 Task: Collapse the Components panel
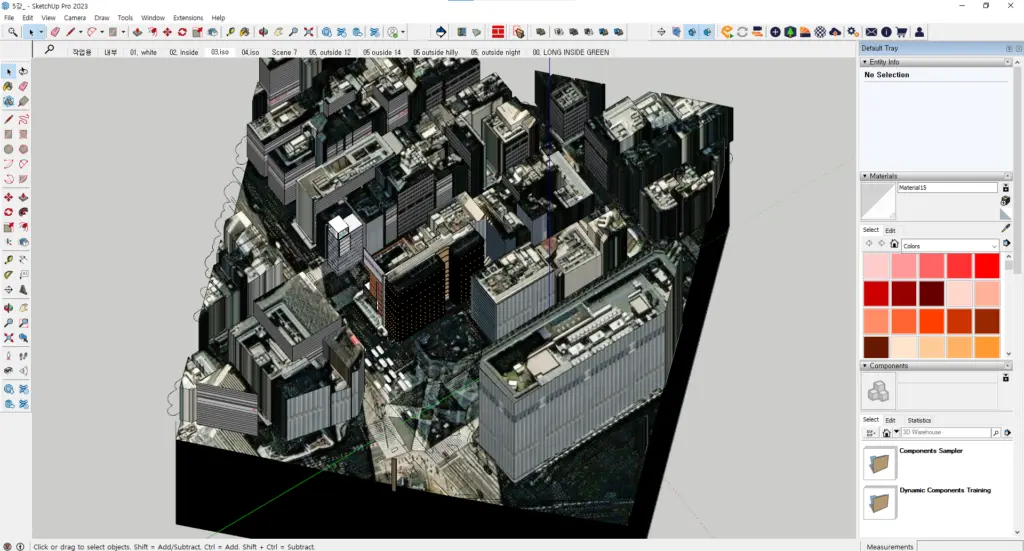pyautogui.click(x=865, y=366)
